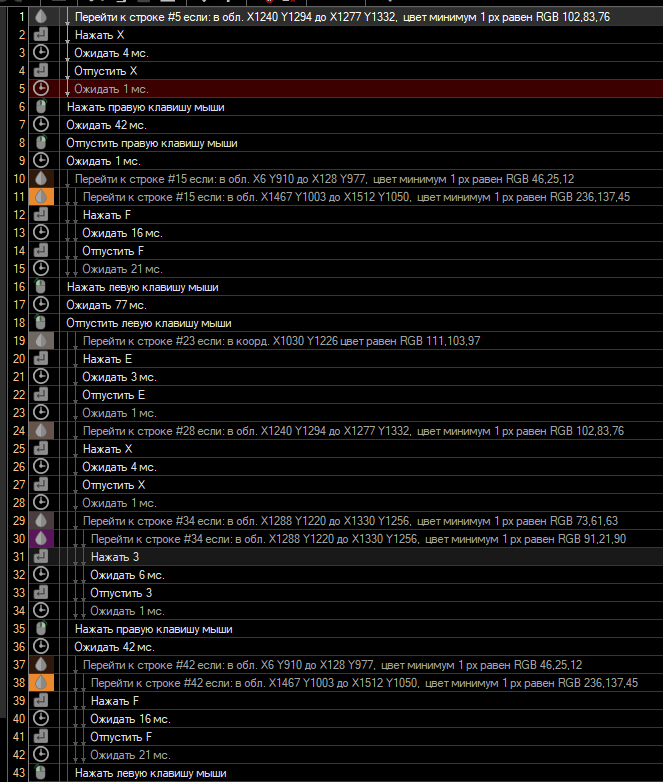The height and width of the screenshot is (782, 663).
Task: Click the mouse icon on row 43
Action: (41, 773)
